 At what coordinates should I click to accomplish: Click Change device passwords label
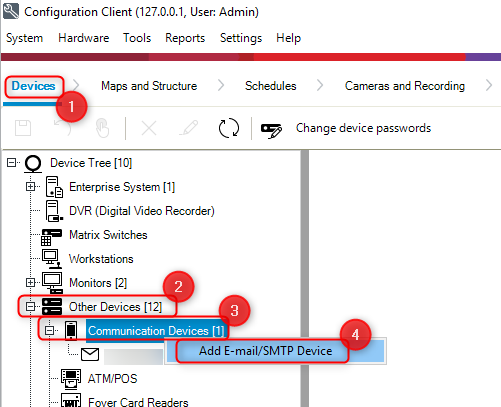pyautogui.click(x=363, y=128)
